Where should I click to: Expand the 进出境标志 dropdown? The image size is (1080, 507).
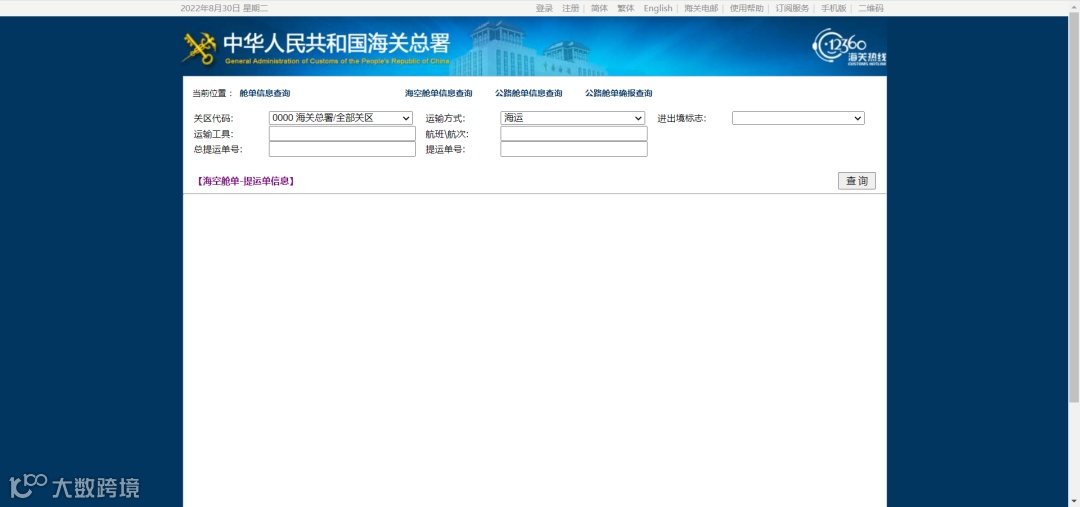pos(798,118)
